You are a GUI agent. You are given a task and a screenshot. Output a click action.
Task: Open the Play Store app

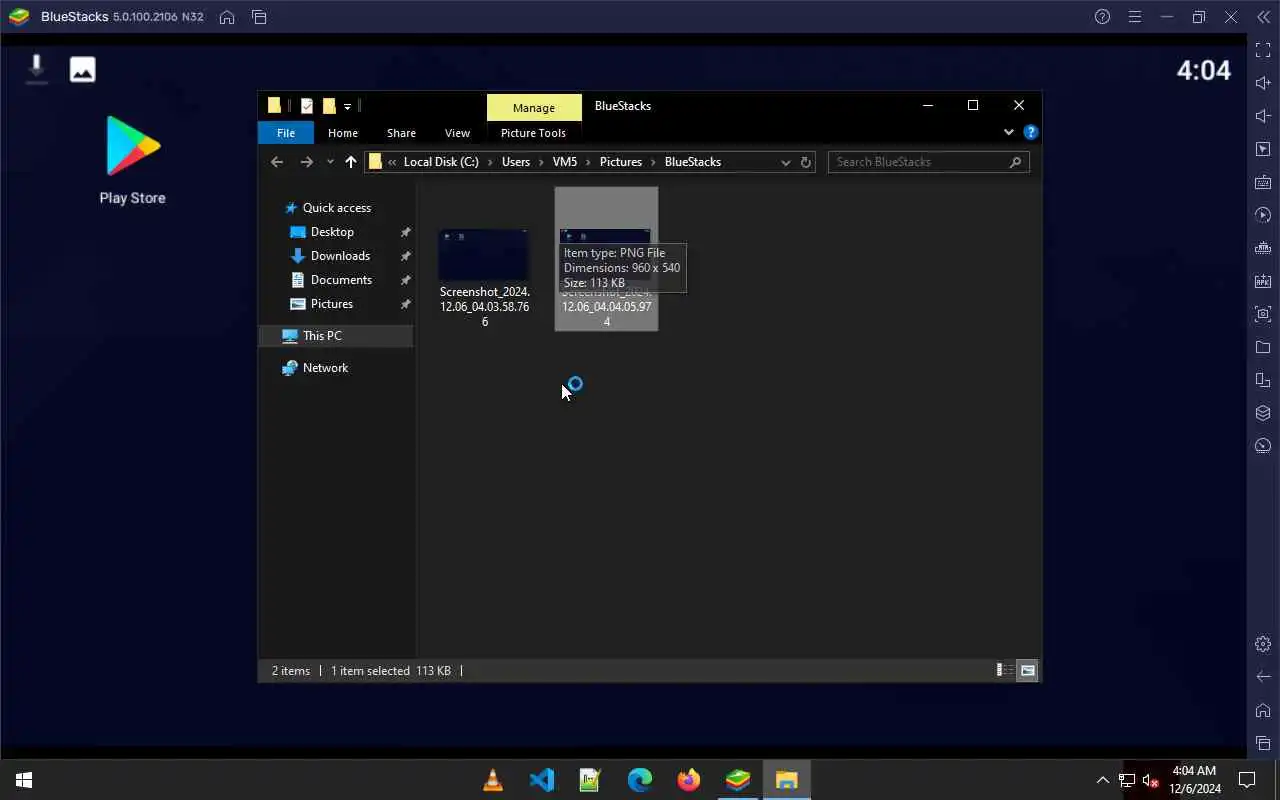point(133,160)
